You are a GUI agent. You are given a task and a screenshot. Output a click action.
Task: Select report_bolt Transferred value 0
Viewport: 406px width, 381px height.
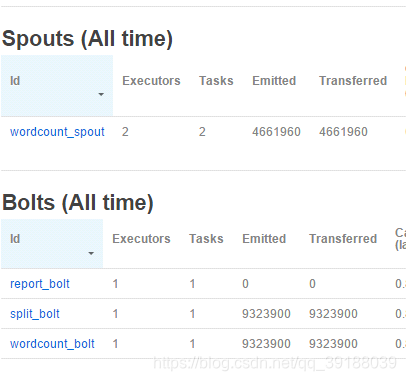tap(312, 284)
